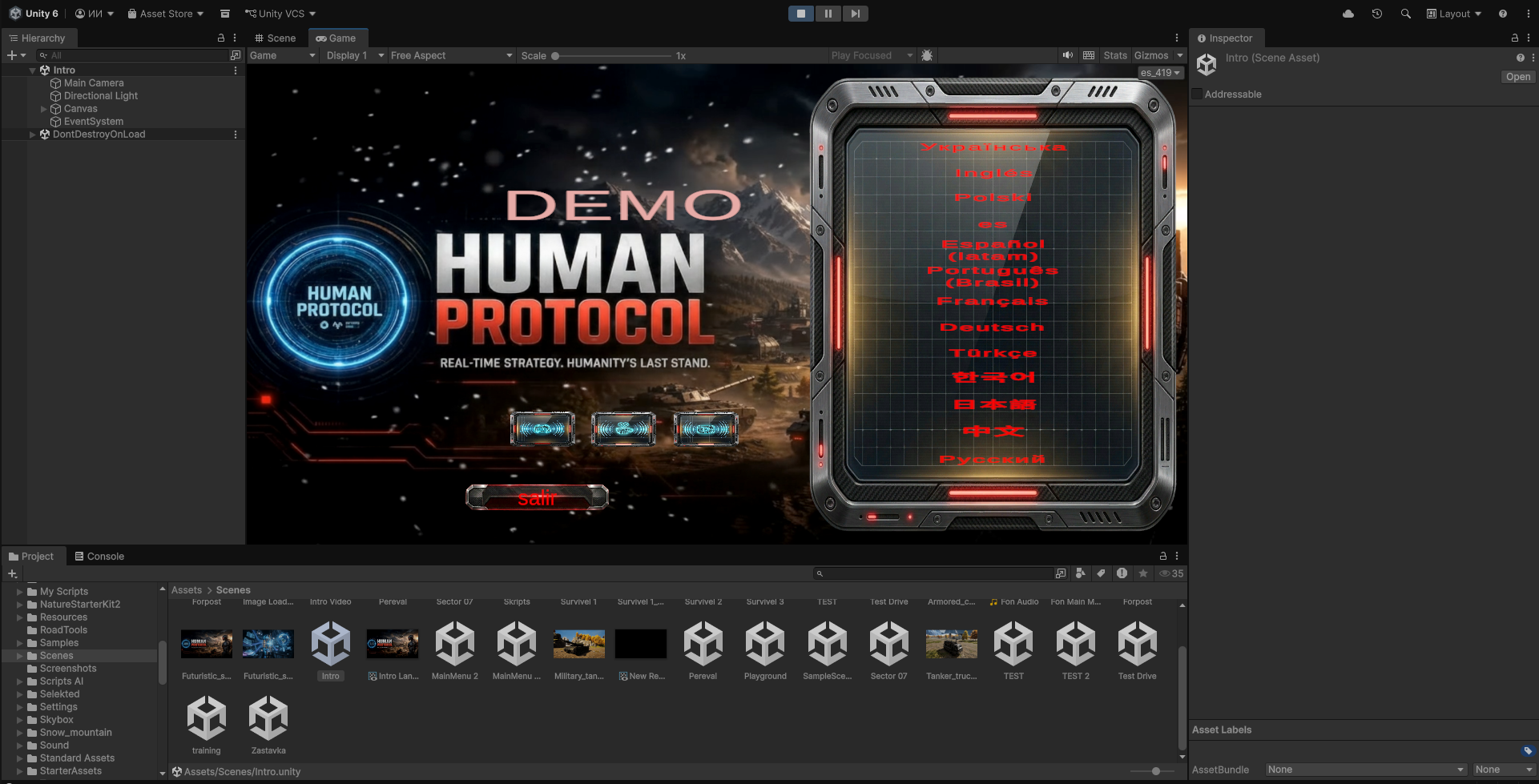Filter Project by label tag icon
The width and height of the screenshot is (1539, 784).
coord(1101,573)
